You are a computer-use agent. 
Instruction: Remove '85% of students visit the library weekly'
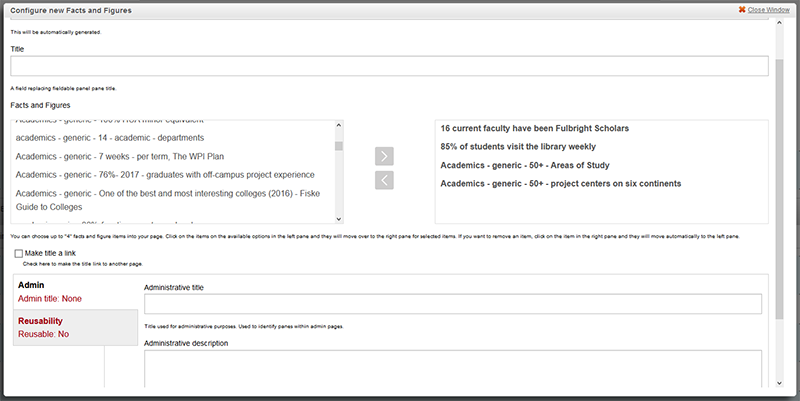[525, 147]
